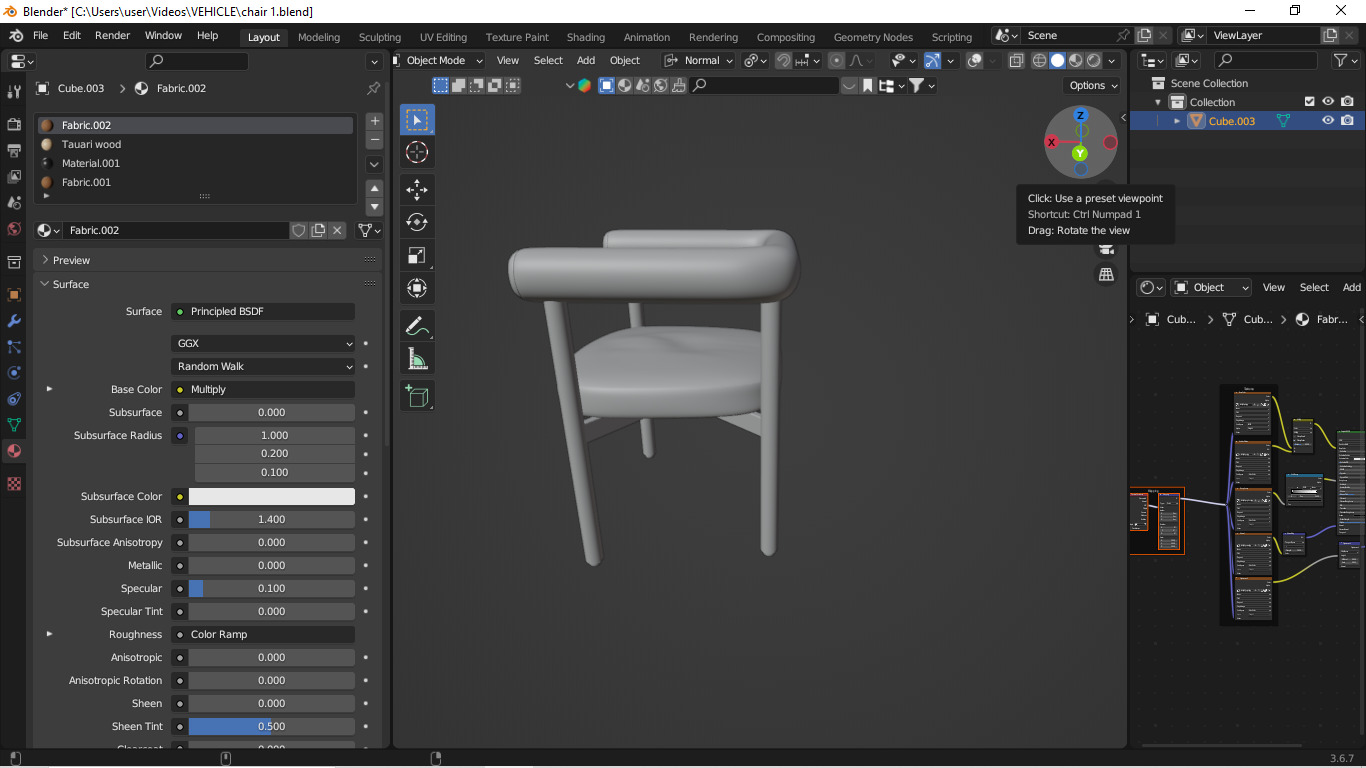Open GGX distribution dropdown
The width and height of the screenshot is (1366, 768).
(263, 343)
